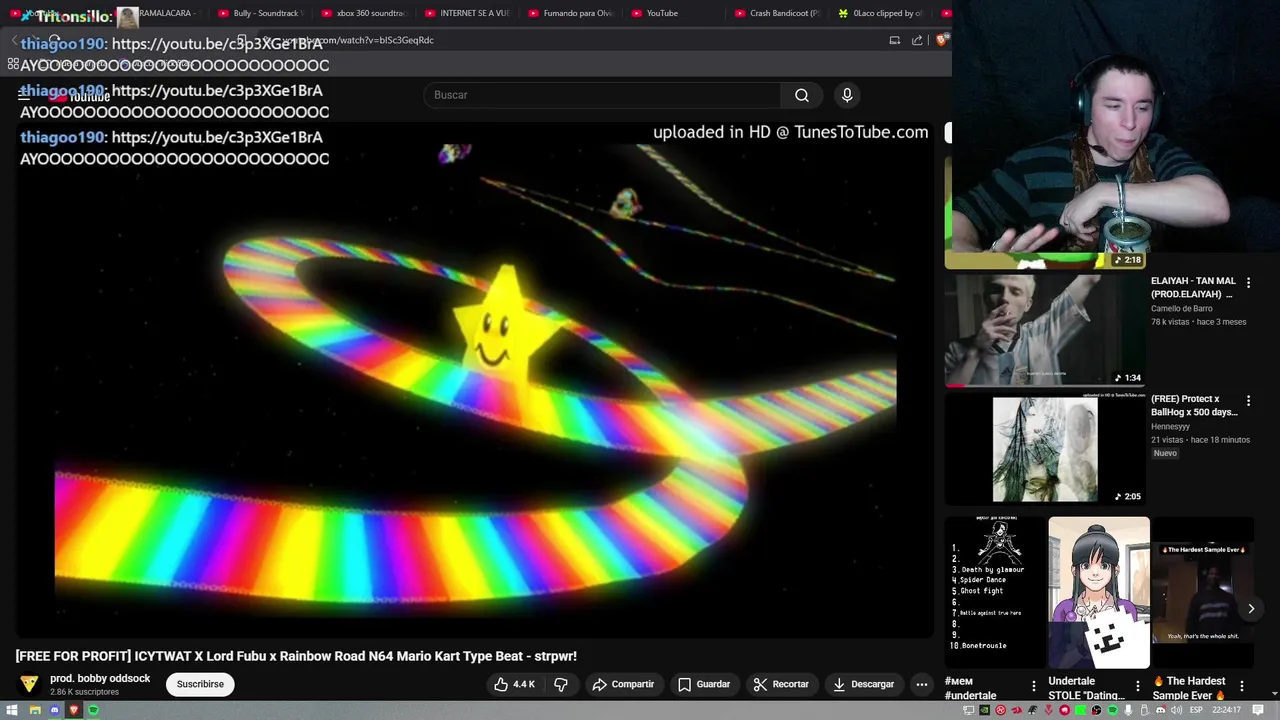1280x720 pixels.
Task: Open more actions ellipsis under video
Action: point(922,684)
